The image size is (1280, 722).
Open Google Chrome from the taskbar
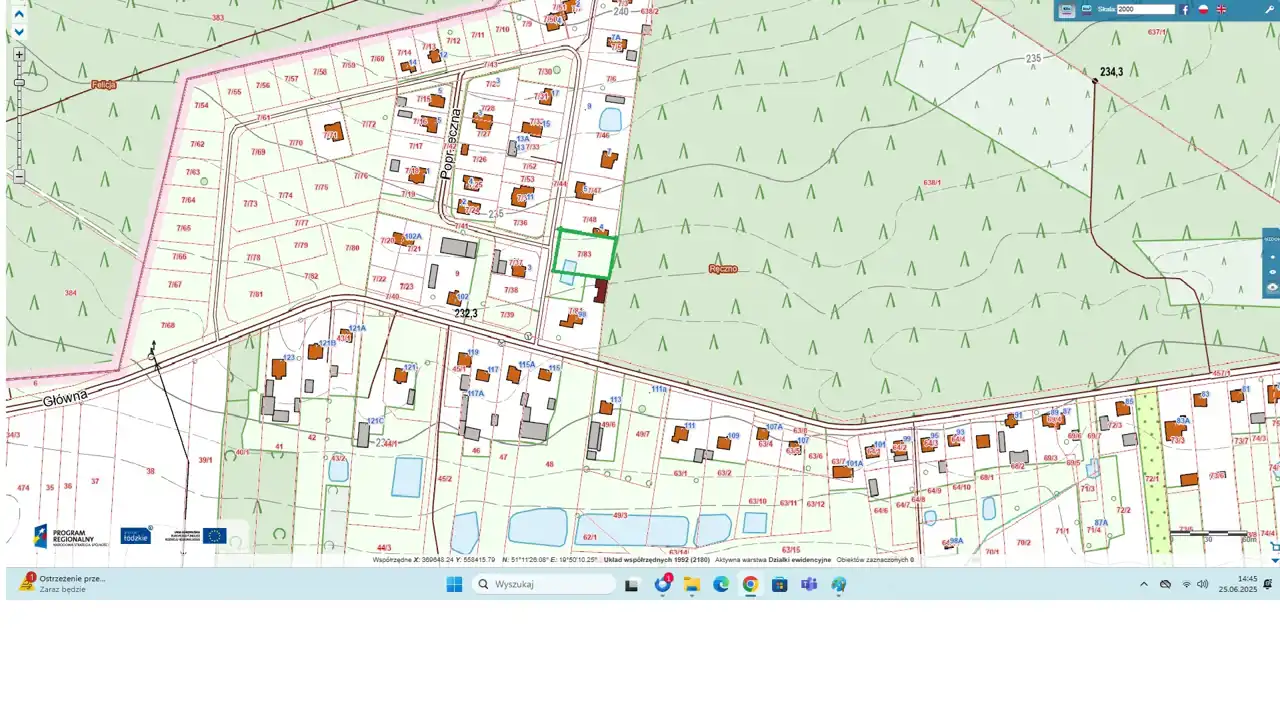click(750, 585)
